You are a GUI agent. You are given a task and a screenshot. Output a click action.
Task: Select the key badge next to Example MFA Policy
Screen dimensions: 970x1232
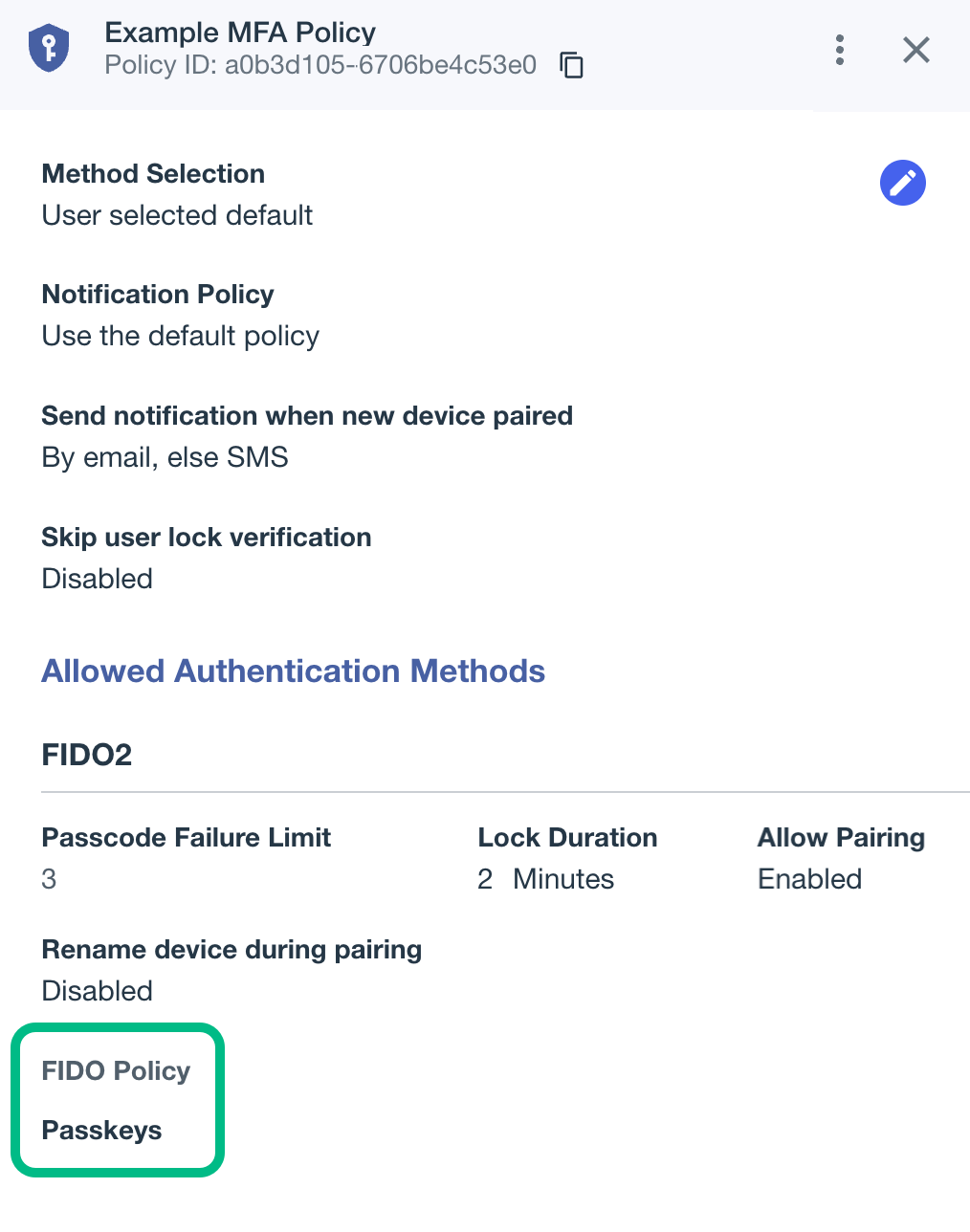pyautogui.click(x=48, y=46)
